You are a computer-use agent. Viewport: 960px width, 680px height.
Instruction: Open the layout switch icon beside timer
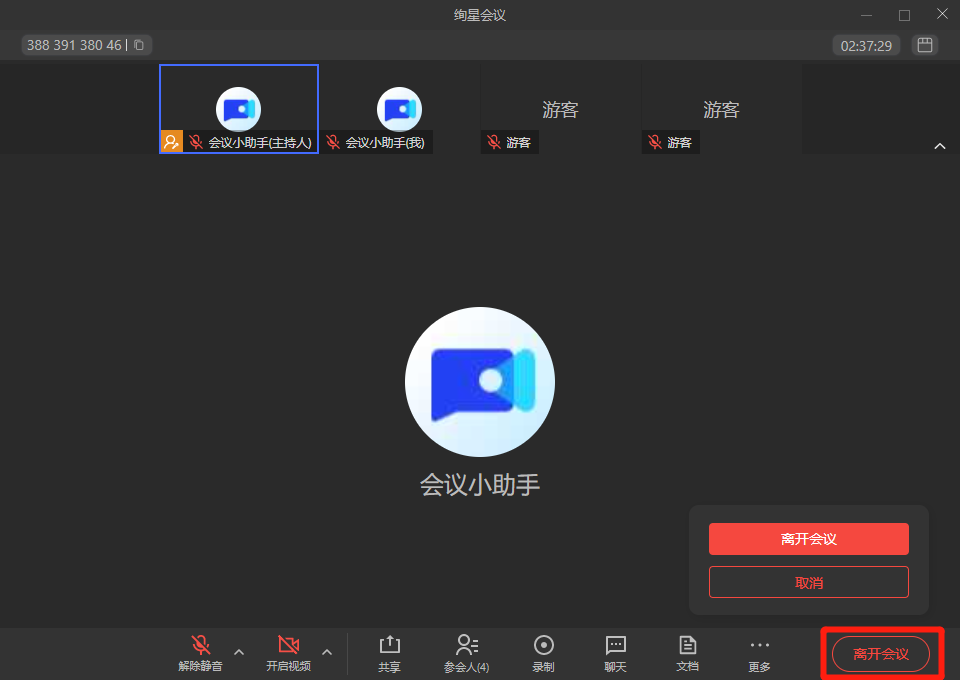924,45
